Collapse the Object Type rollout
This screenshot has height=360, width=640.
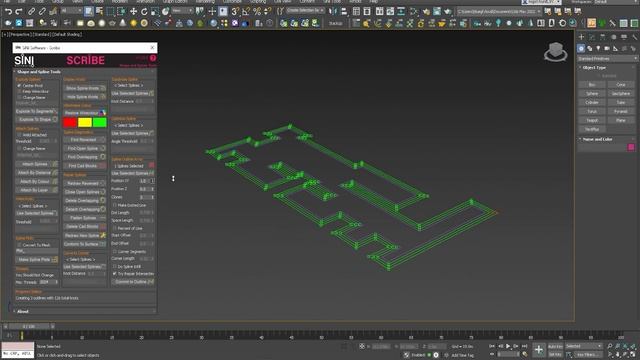tap(594, 67)
